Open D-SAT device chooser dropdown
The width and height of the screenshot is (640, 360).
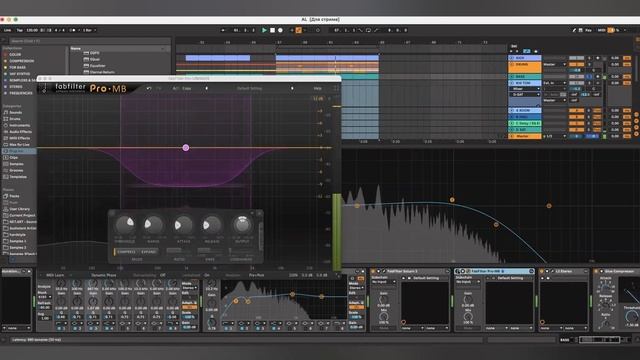pyautogui.click(x=525, y=95)
